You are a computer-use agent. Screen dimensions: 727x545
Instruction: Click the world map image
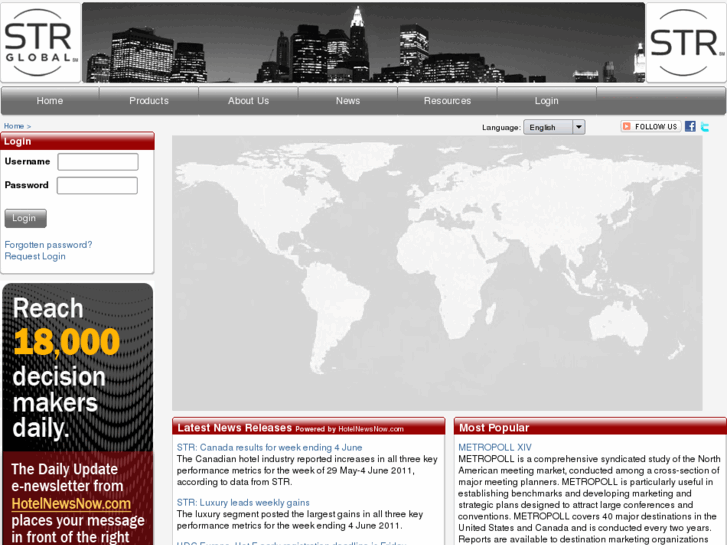(x=437, y=273)
